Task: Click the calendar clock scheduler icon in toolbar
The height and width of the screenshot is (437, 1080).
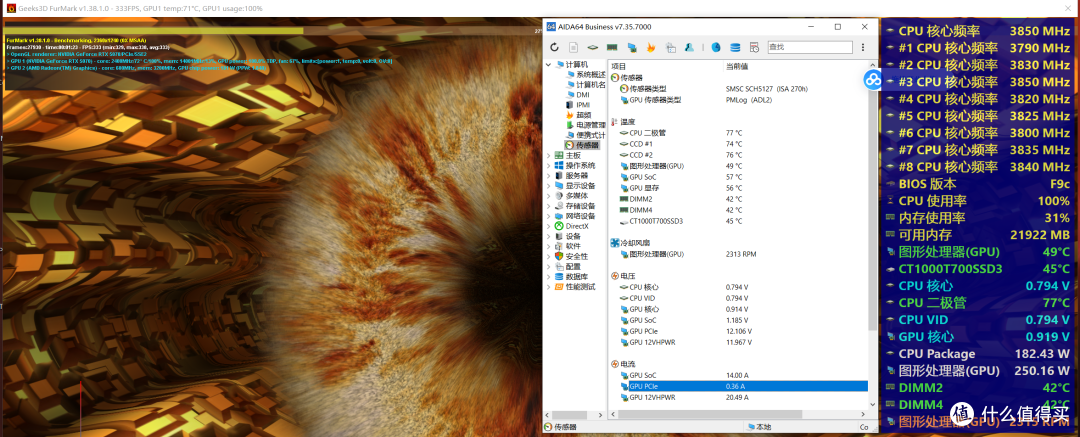Action: click(x=754, y=48)
